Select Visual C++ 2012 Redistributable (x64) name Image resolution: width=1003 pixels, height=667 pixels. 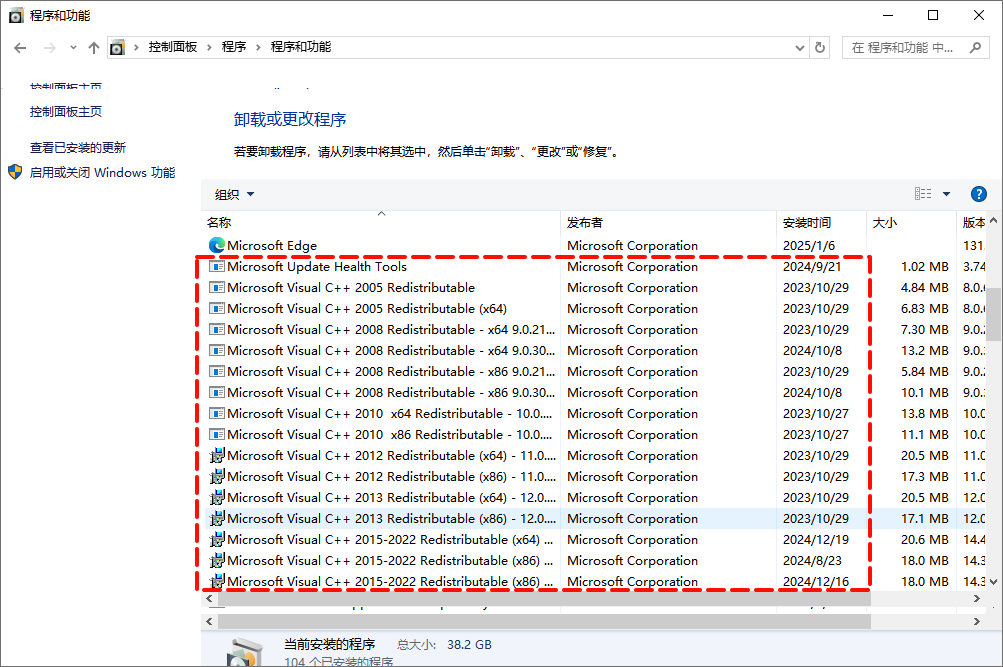point(391,455)
